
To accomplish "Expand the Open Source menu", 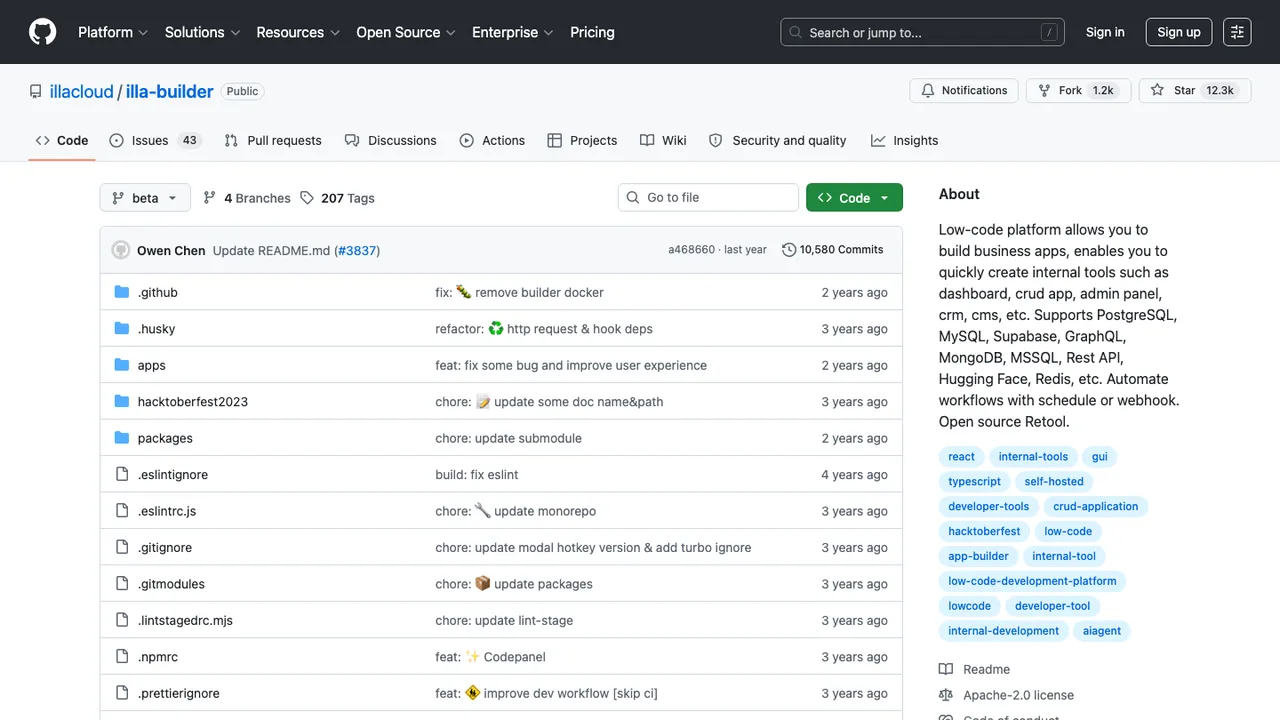I will 406,32.
